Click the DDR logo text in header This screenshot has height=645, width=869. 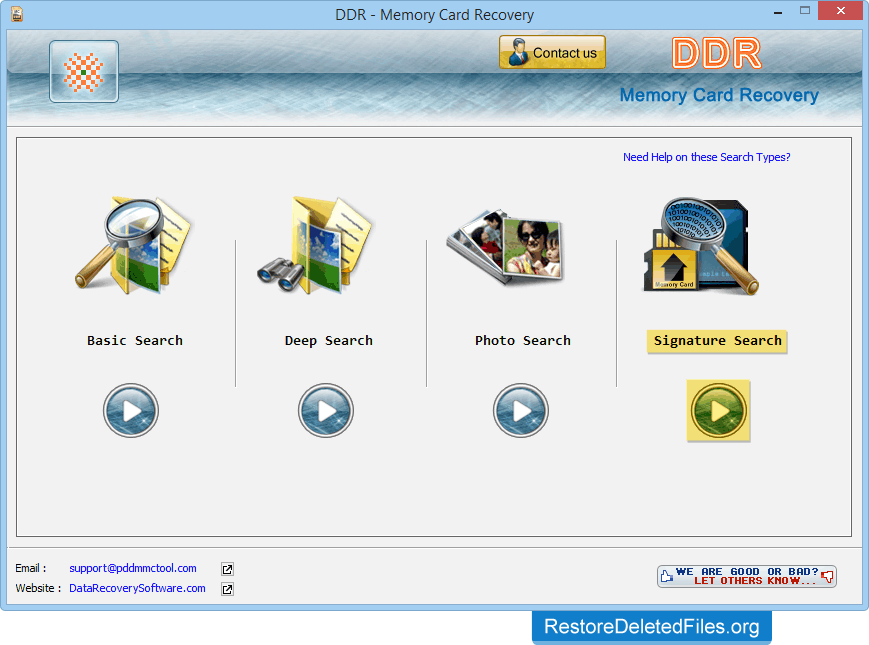(x=717, y=53)
